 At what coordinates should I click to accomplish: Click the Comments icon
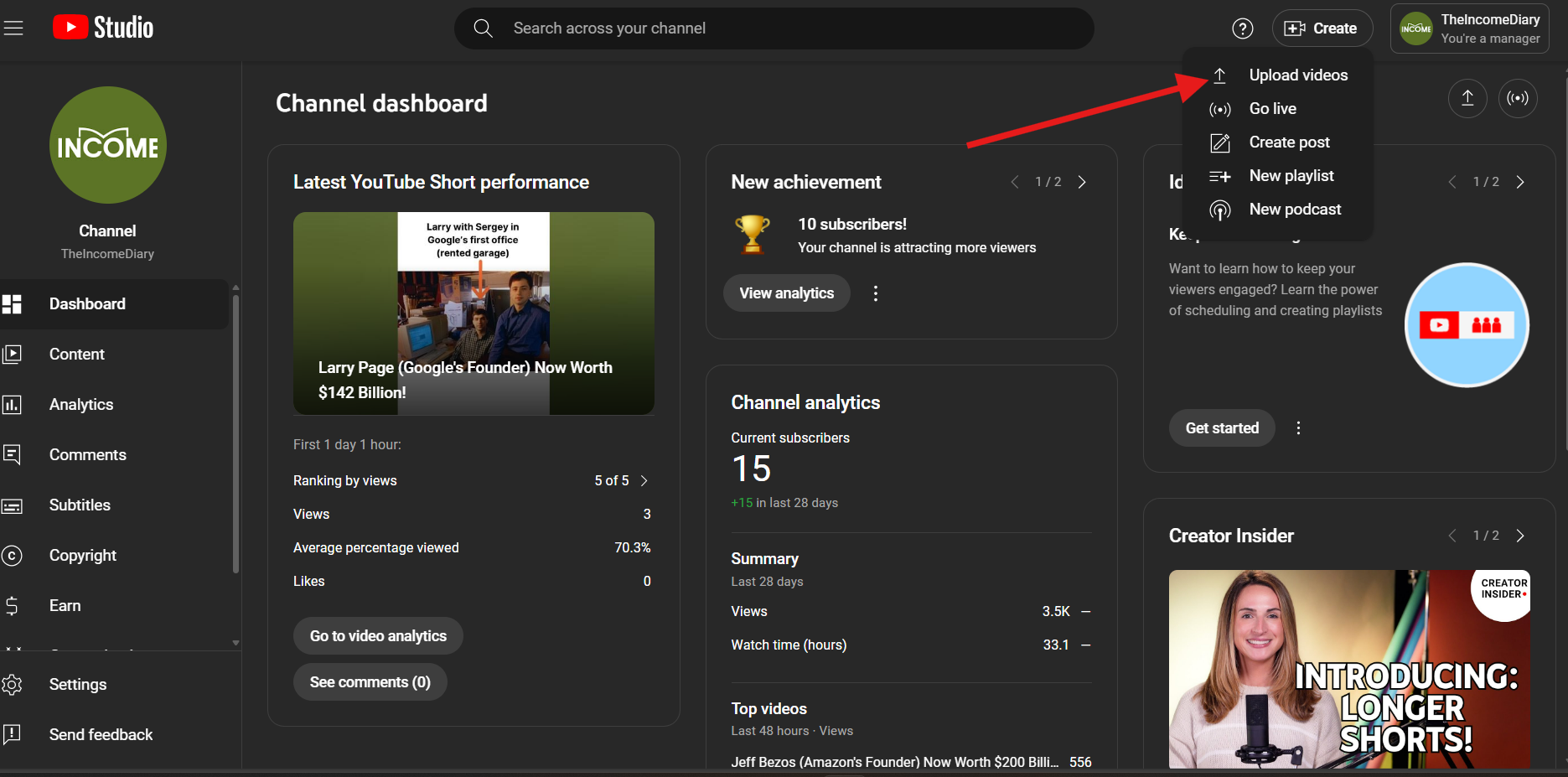12,455
